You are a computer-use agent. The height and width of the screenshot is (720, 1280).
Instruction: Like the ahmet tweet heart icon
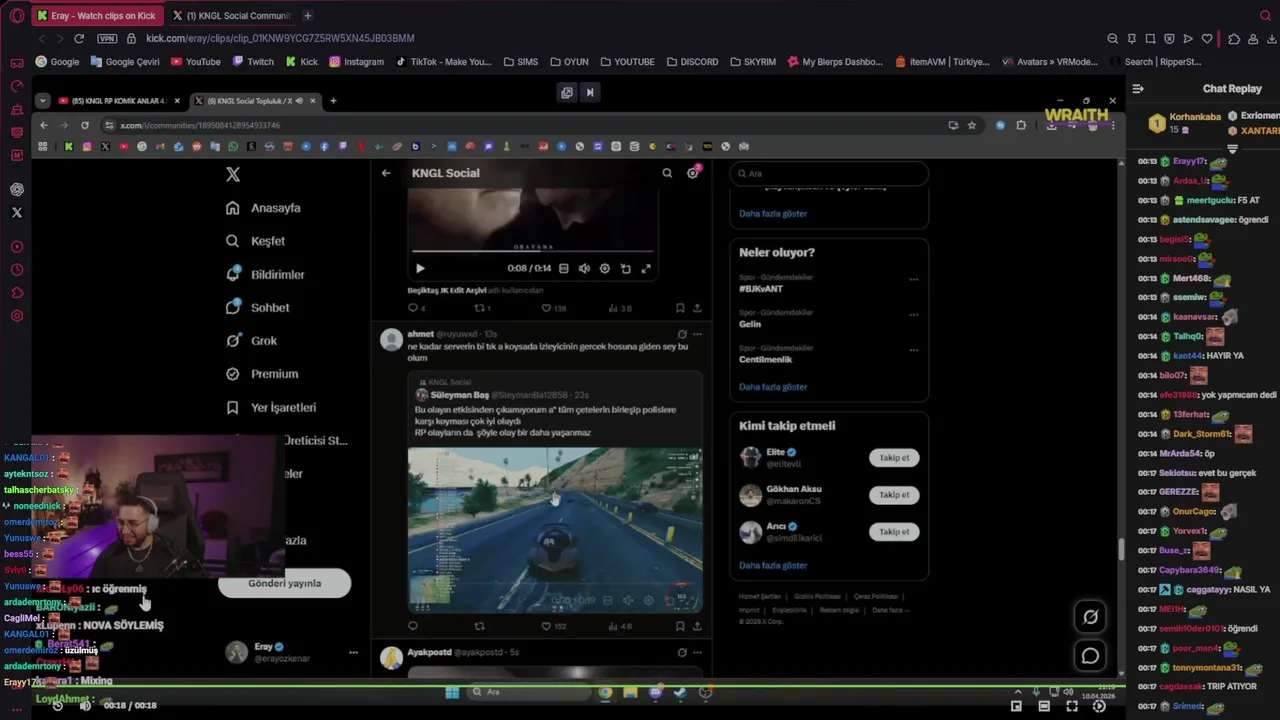(x=546, y=626)
